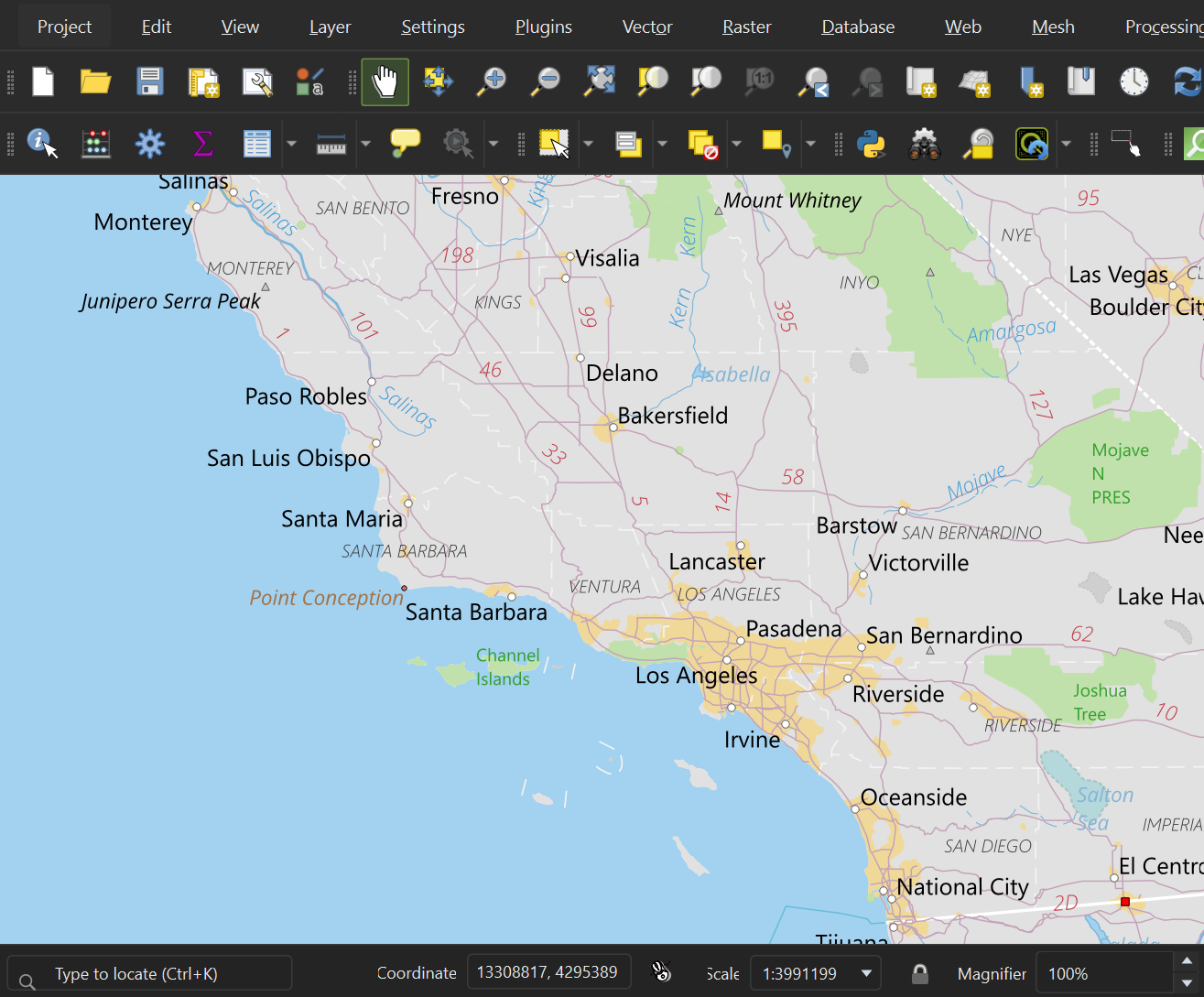Expand attribute table dropdown arrow
The height and width of the screenshot is (997, 1204).
coord(291,144)
